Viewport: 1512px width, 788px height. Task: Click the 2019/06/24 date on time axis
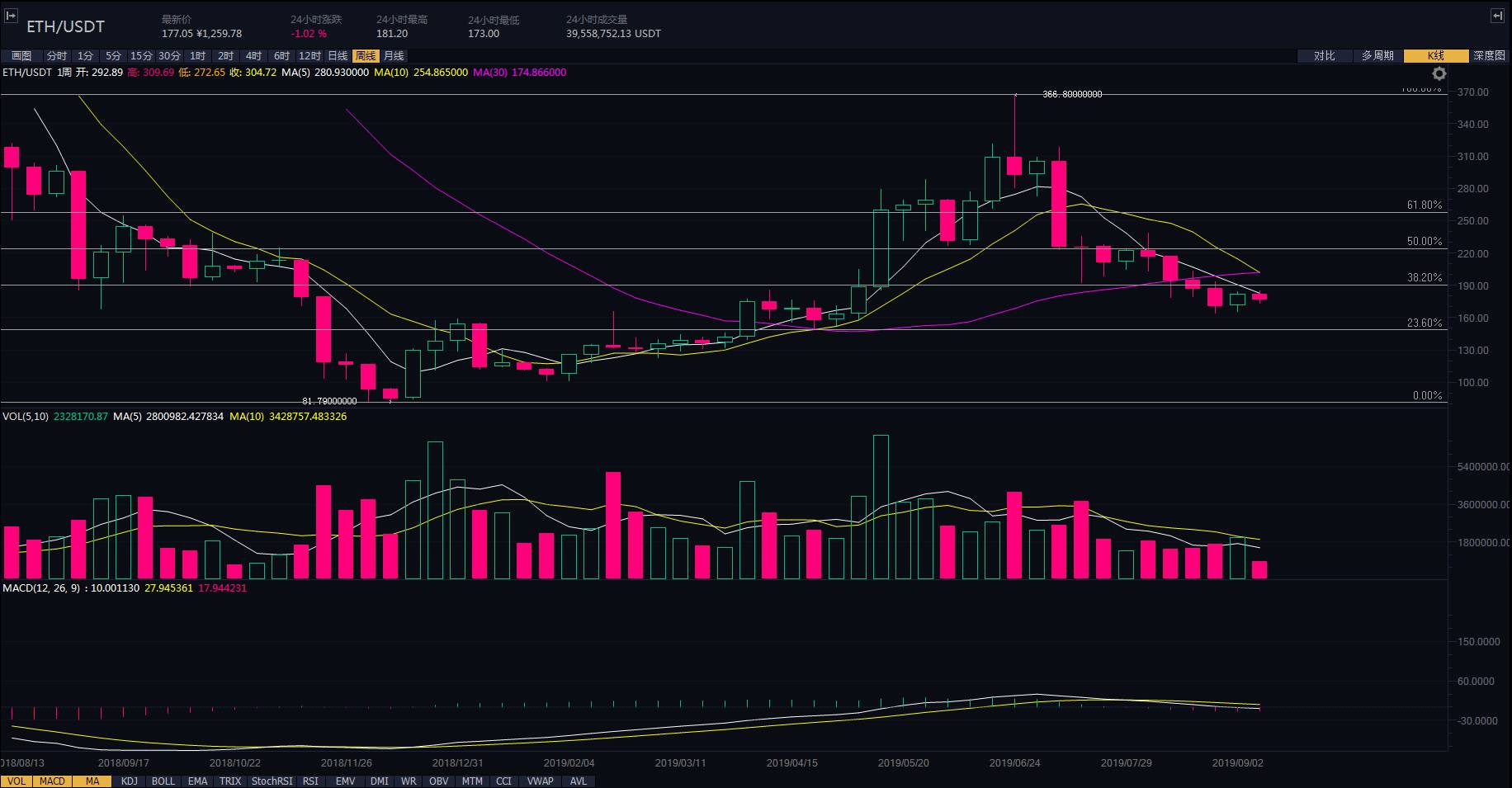click(1014, 763)
